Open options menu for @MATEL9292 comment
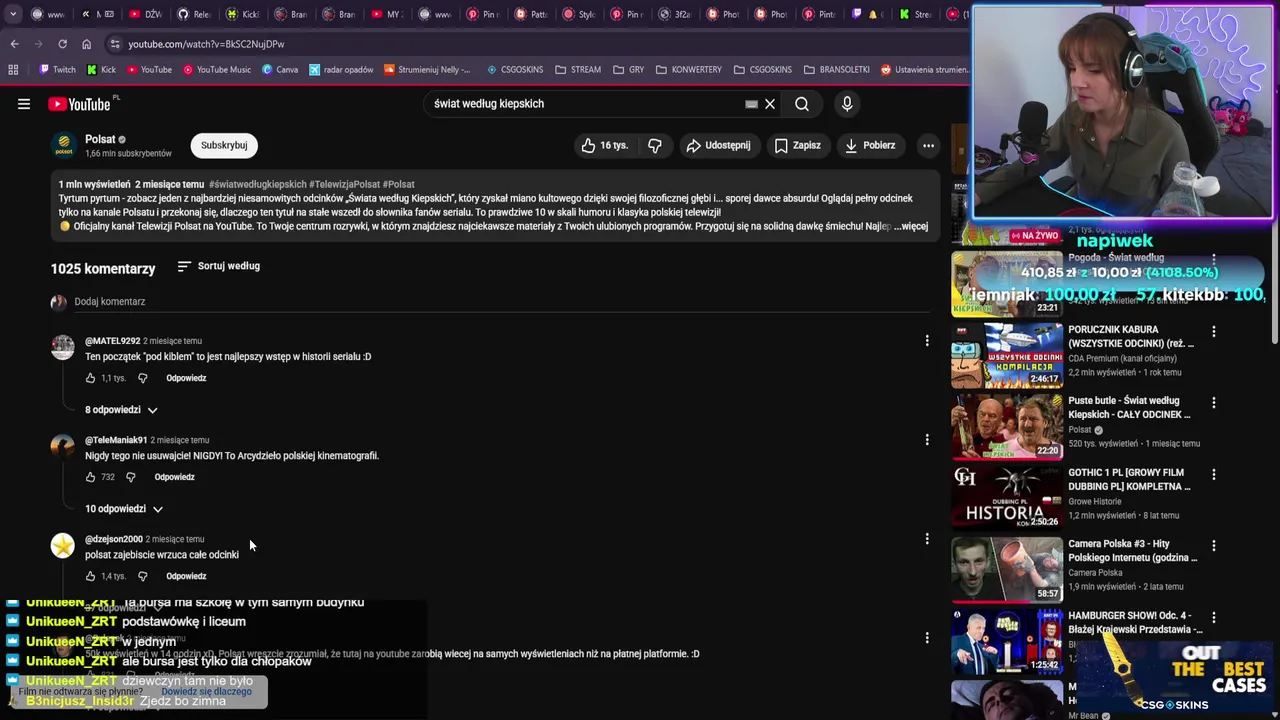Viewport: 1280px width, 720px height. click(x=927, y=341)
